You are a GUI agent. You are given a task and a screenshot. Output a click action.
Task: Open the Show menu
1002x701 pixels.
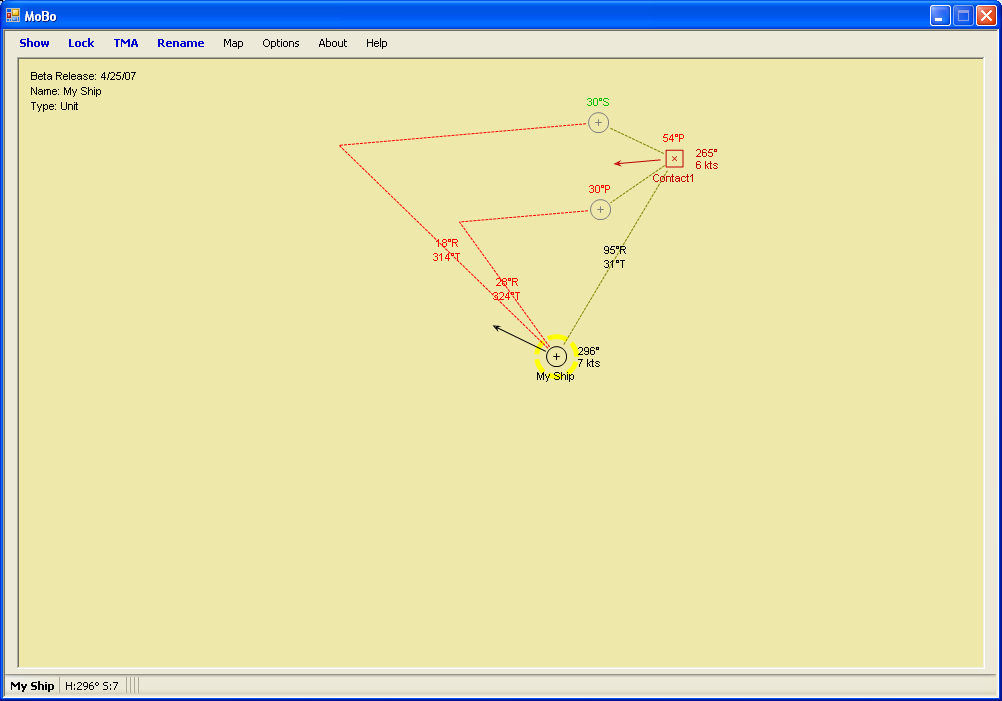click(x=34, y=43)
